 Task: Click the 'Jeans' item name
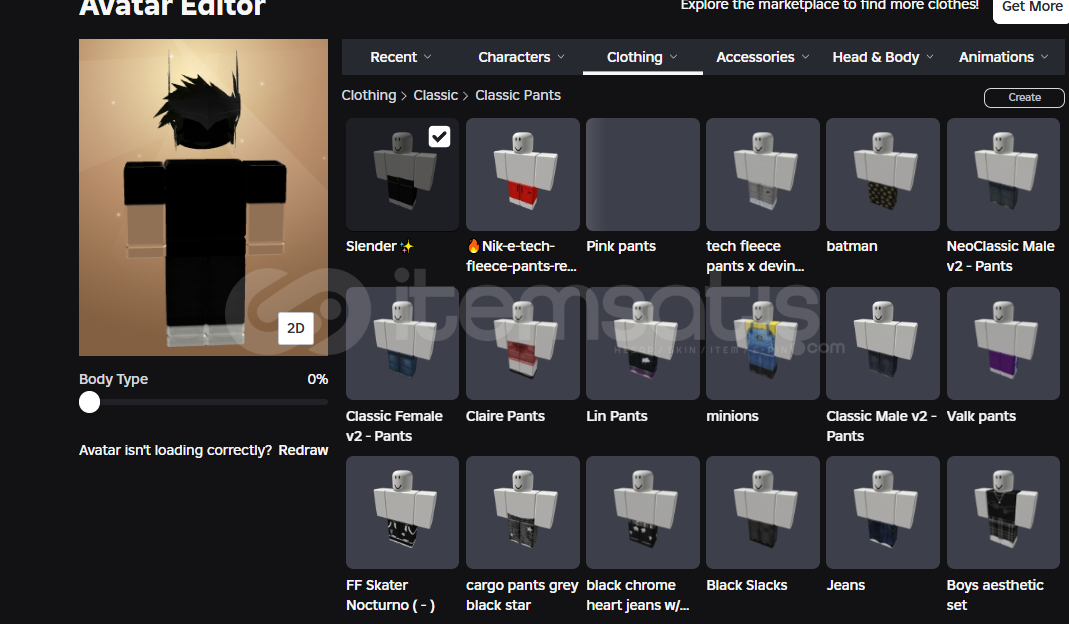(845, 585)
